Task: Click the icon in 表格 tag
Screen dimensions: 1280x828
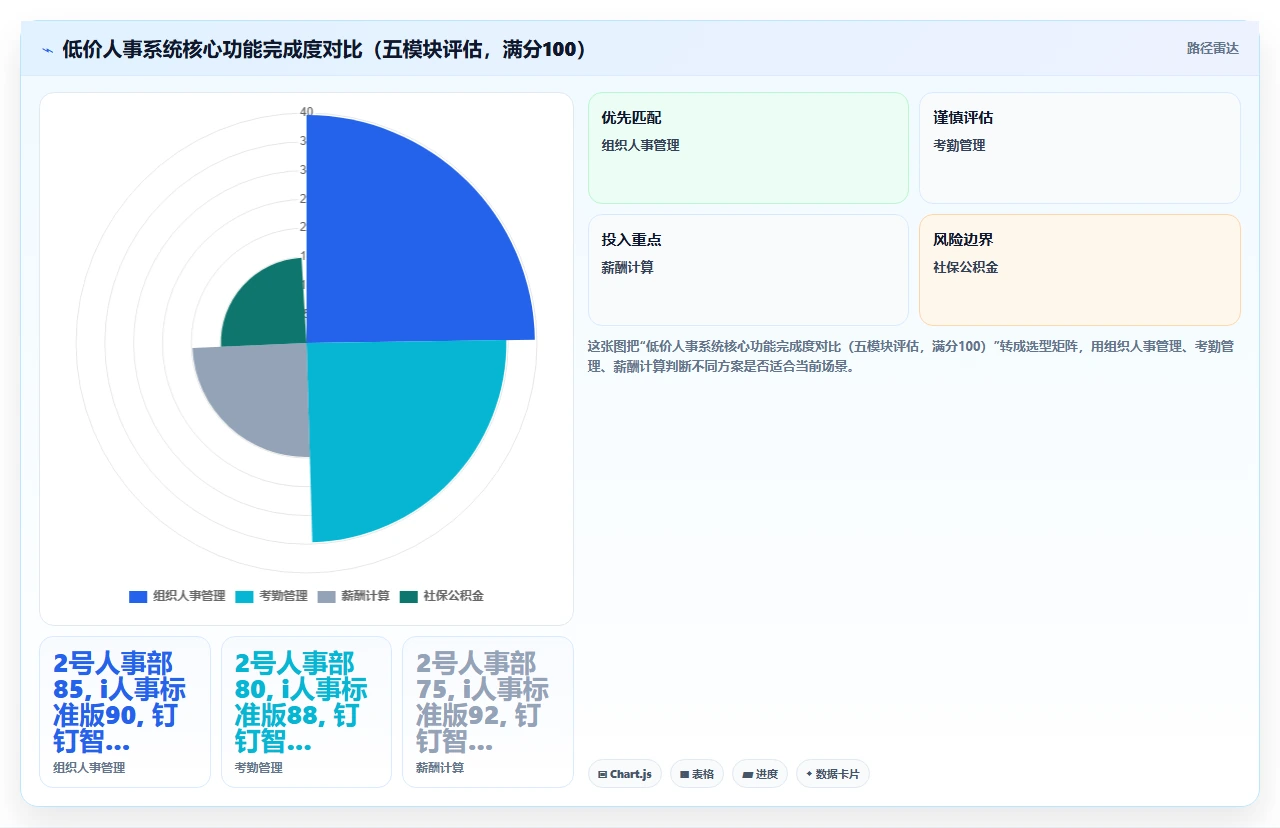Action: 684,774
